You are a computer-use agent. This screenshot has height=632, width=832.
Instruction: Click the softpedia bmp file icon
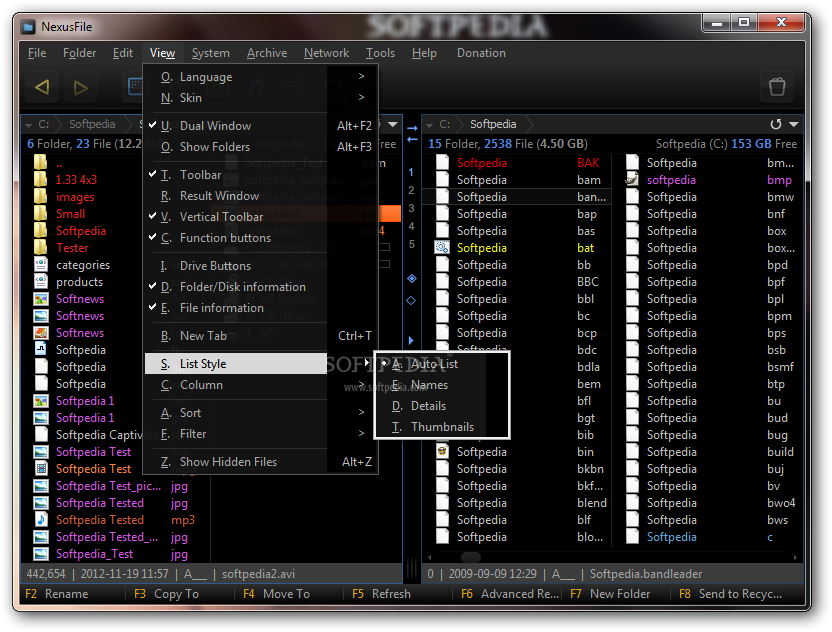[631, 179]
